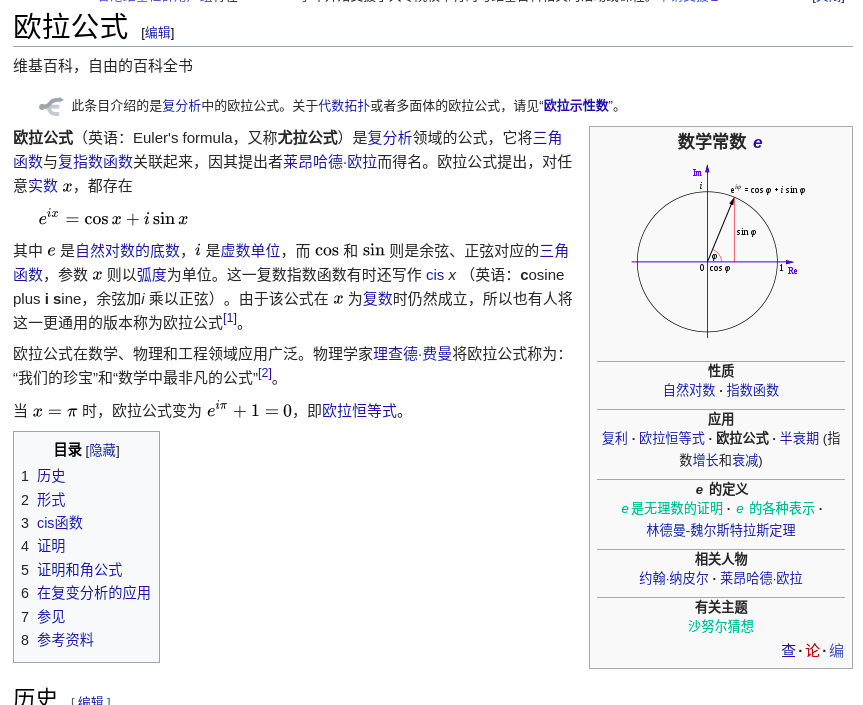Click the 编 (edit template) link

tap(837, 651)
